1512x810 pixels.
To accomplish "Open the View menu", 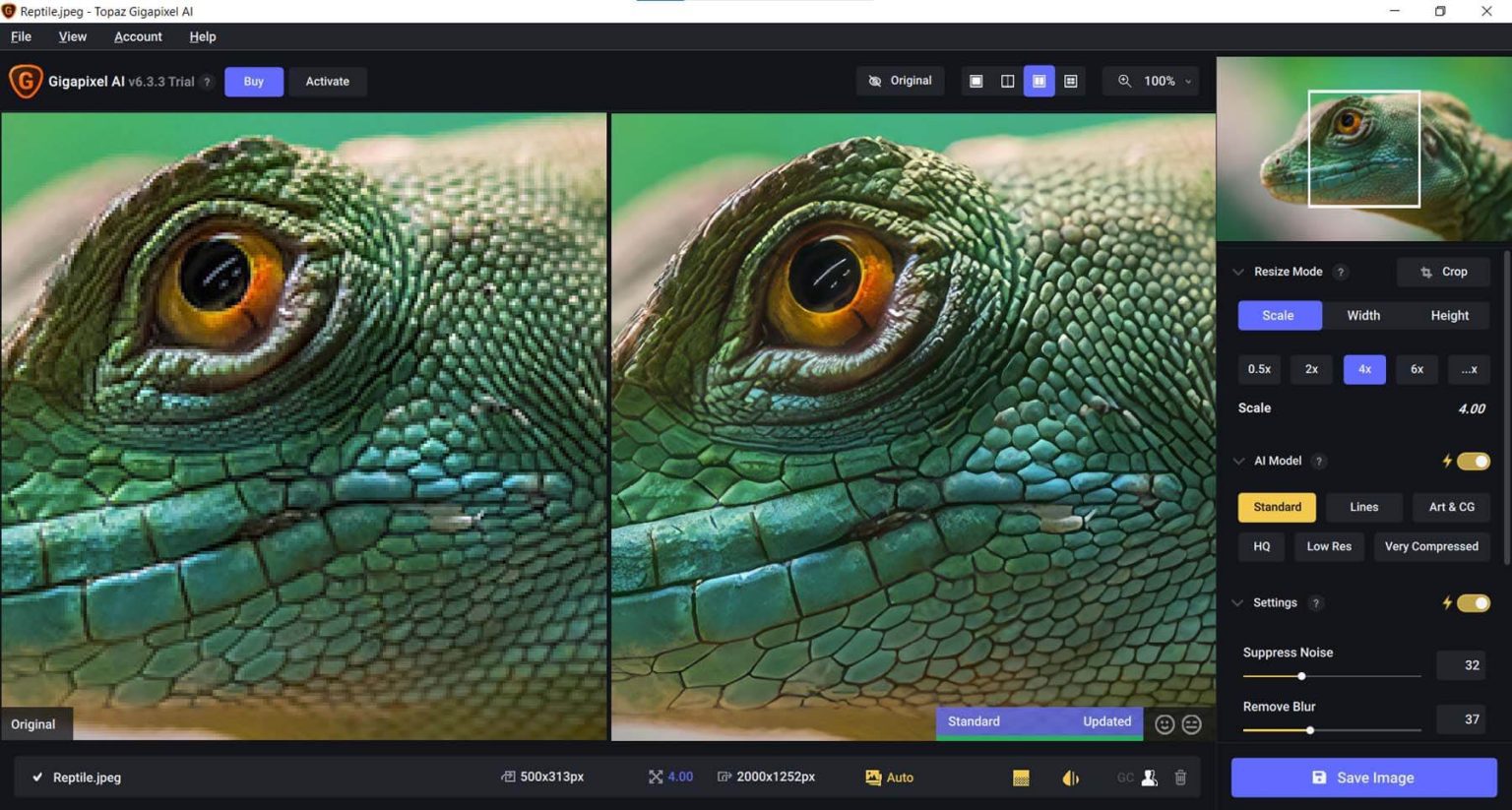I will click(72, 36).
